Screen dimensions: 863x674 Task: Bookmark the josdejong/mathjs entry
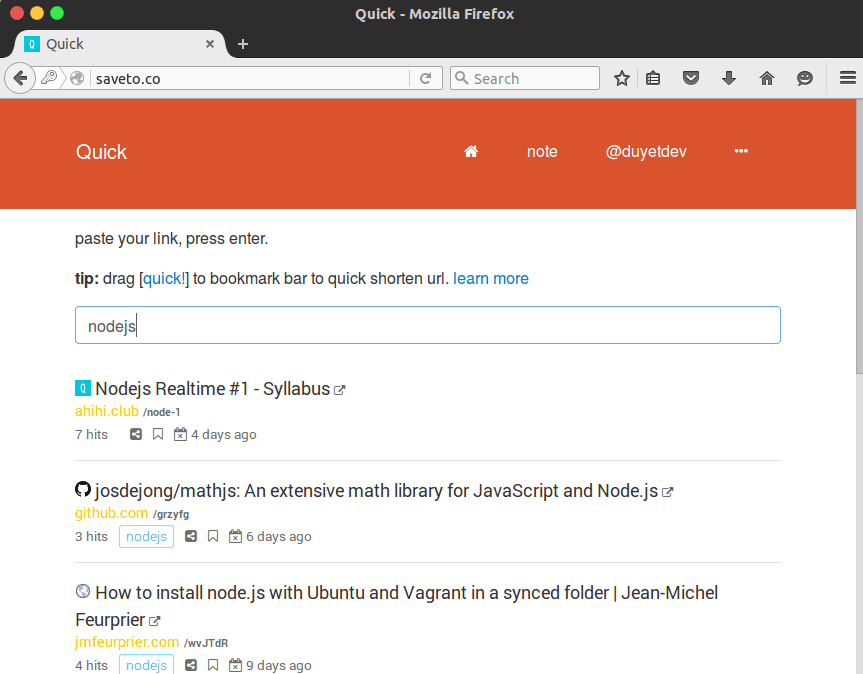point(213,536)
